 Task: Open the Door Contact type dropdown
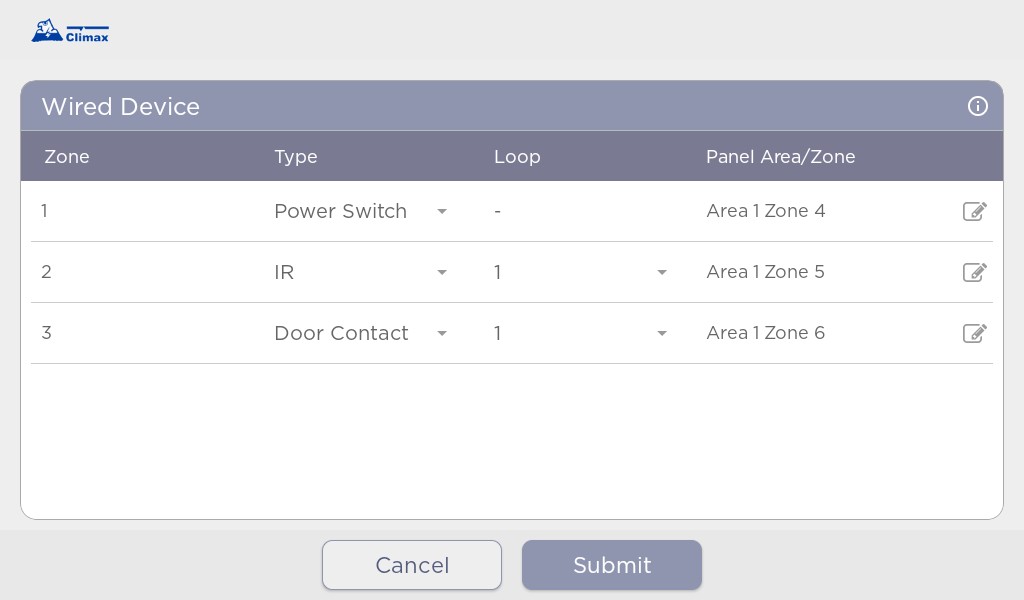[x=360, y=333]
